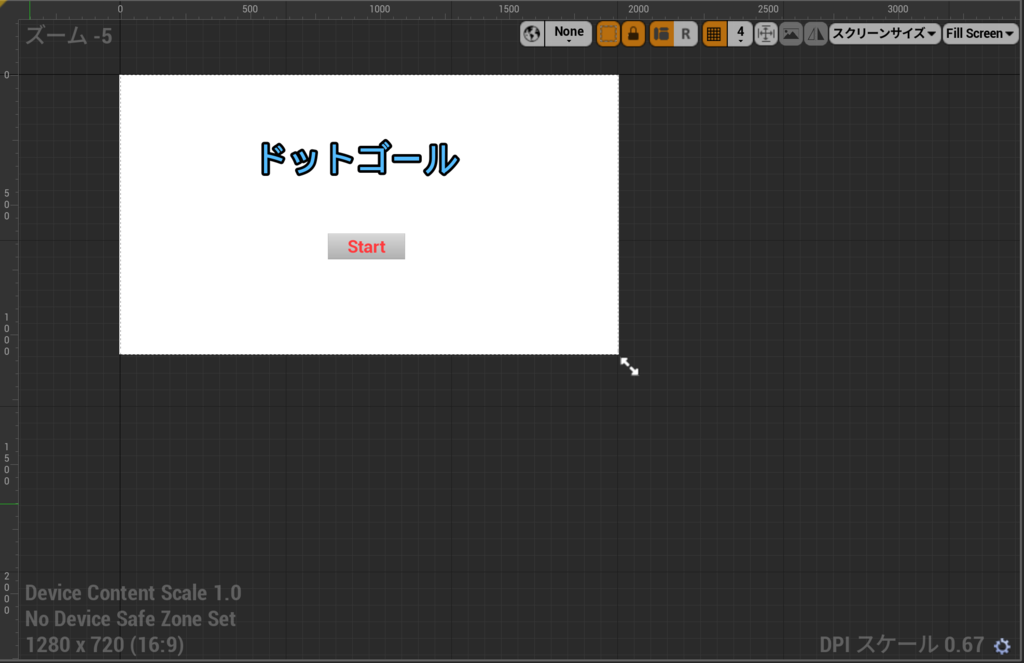
Task: Click the preview background image icon
Action: pos(791,33)
